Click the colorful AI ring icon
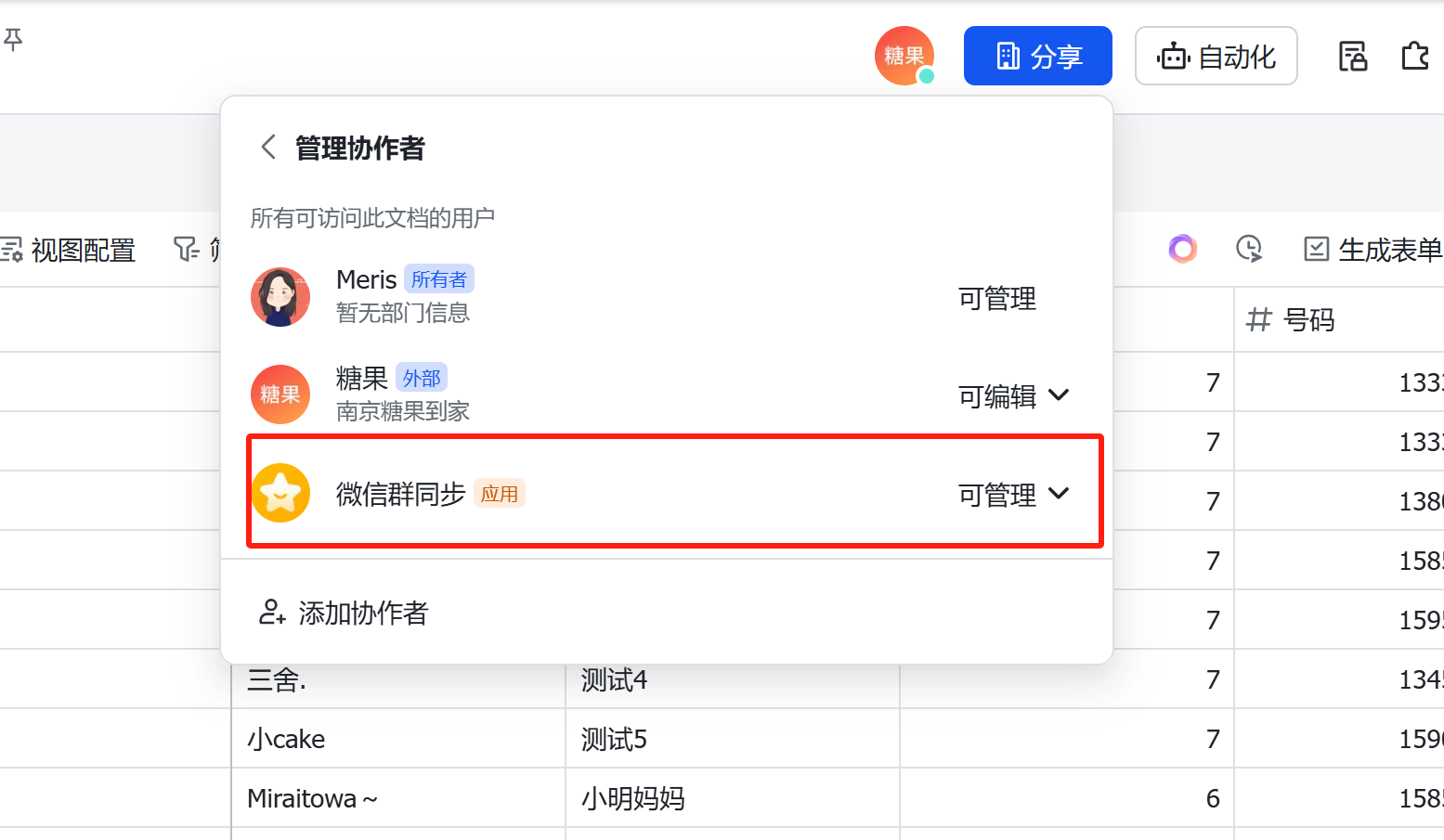The height and width of the screenshot is (840, 1444). coord(1182,249)
